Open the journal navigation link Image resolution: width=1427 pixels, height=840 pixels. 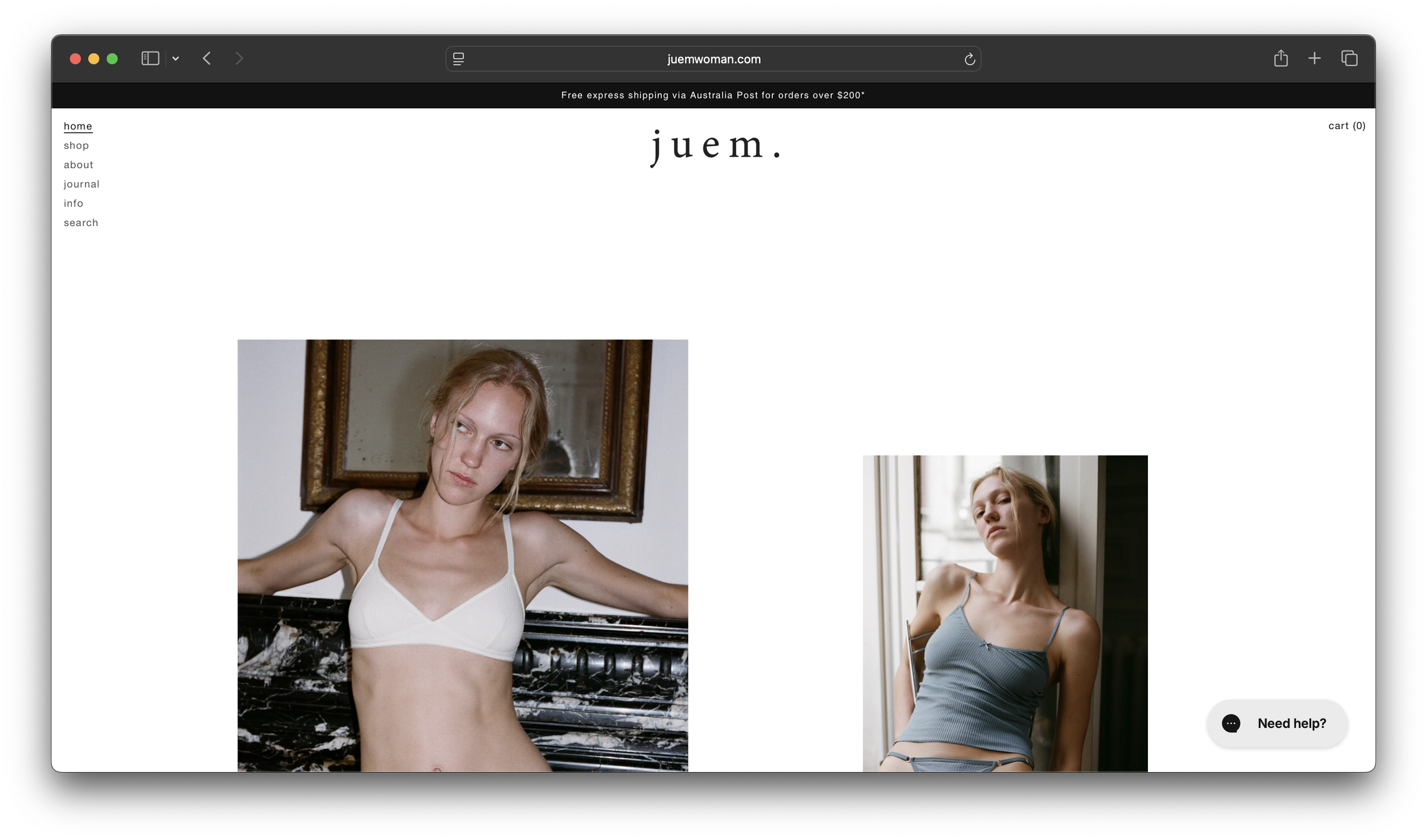click(x=82, y=184)
